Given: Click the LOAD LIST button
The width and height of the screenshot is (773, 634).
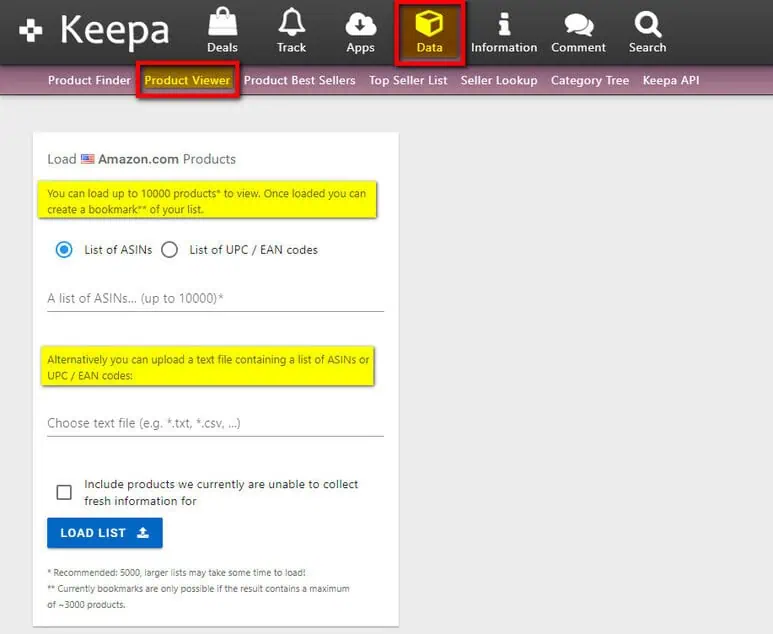Looking at the screenshot, I should [105, 532].
